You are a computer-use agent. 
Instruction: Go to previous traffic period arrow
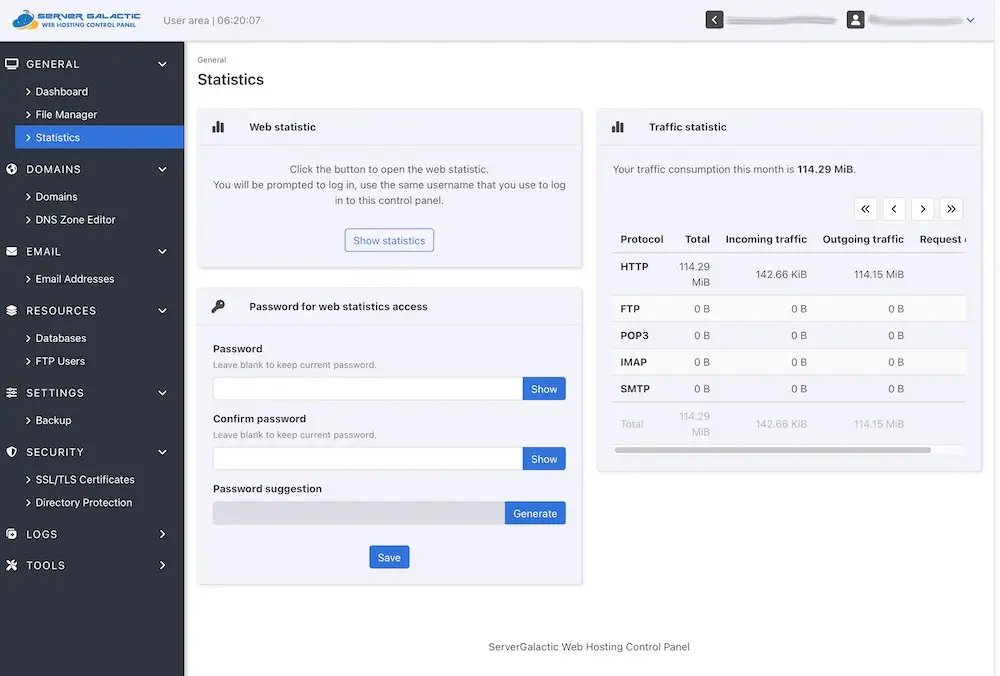tap(894, 209)
